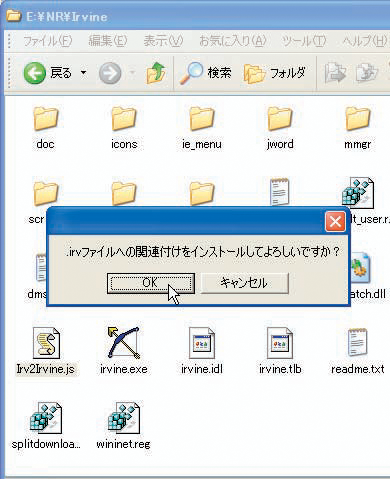The image size is (390, 479).
Task: Click the Move To toolbar icon
Action: [335, 73]
